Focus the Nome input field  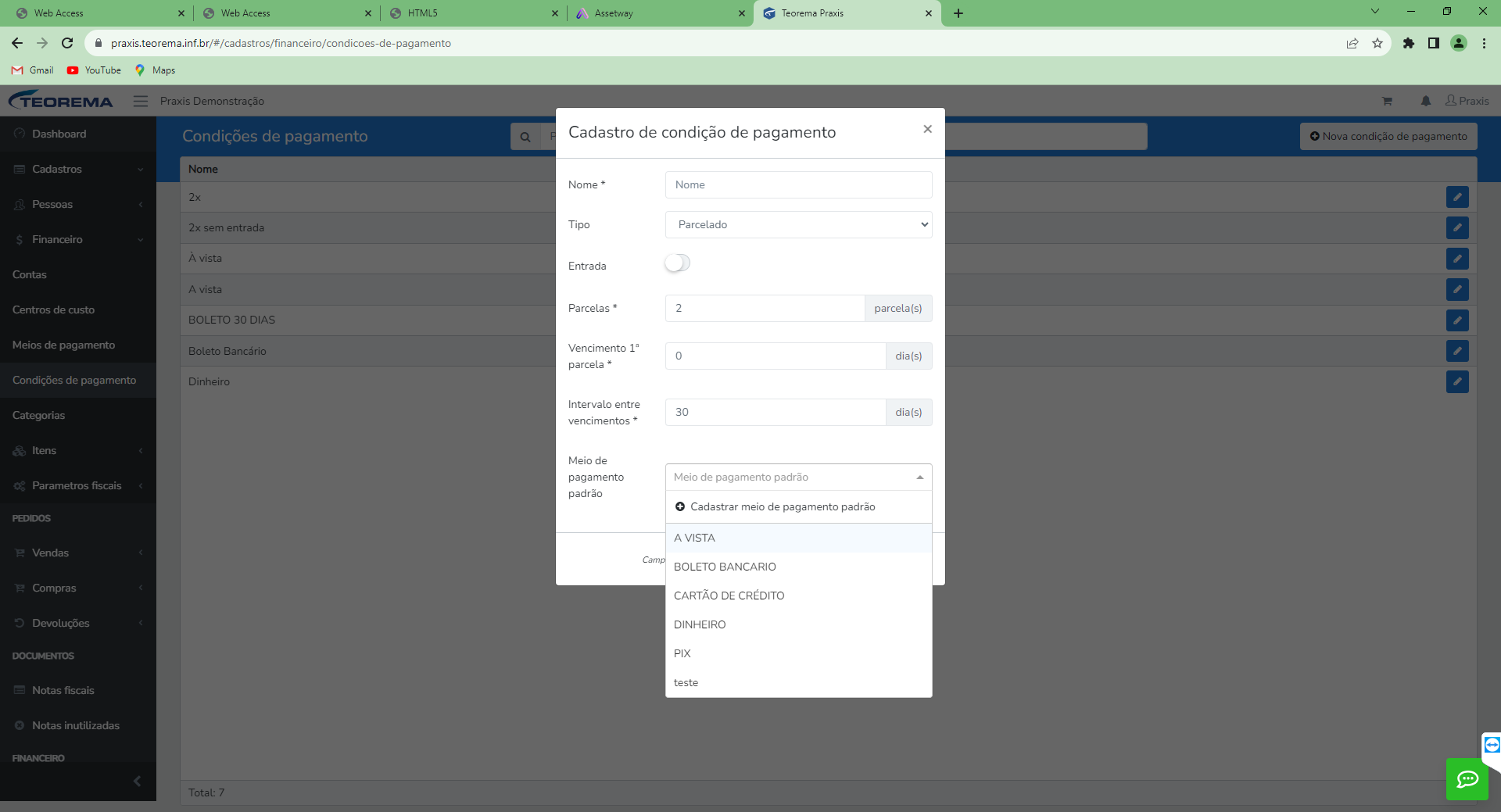tap(798, 184)
